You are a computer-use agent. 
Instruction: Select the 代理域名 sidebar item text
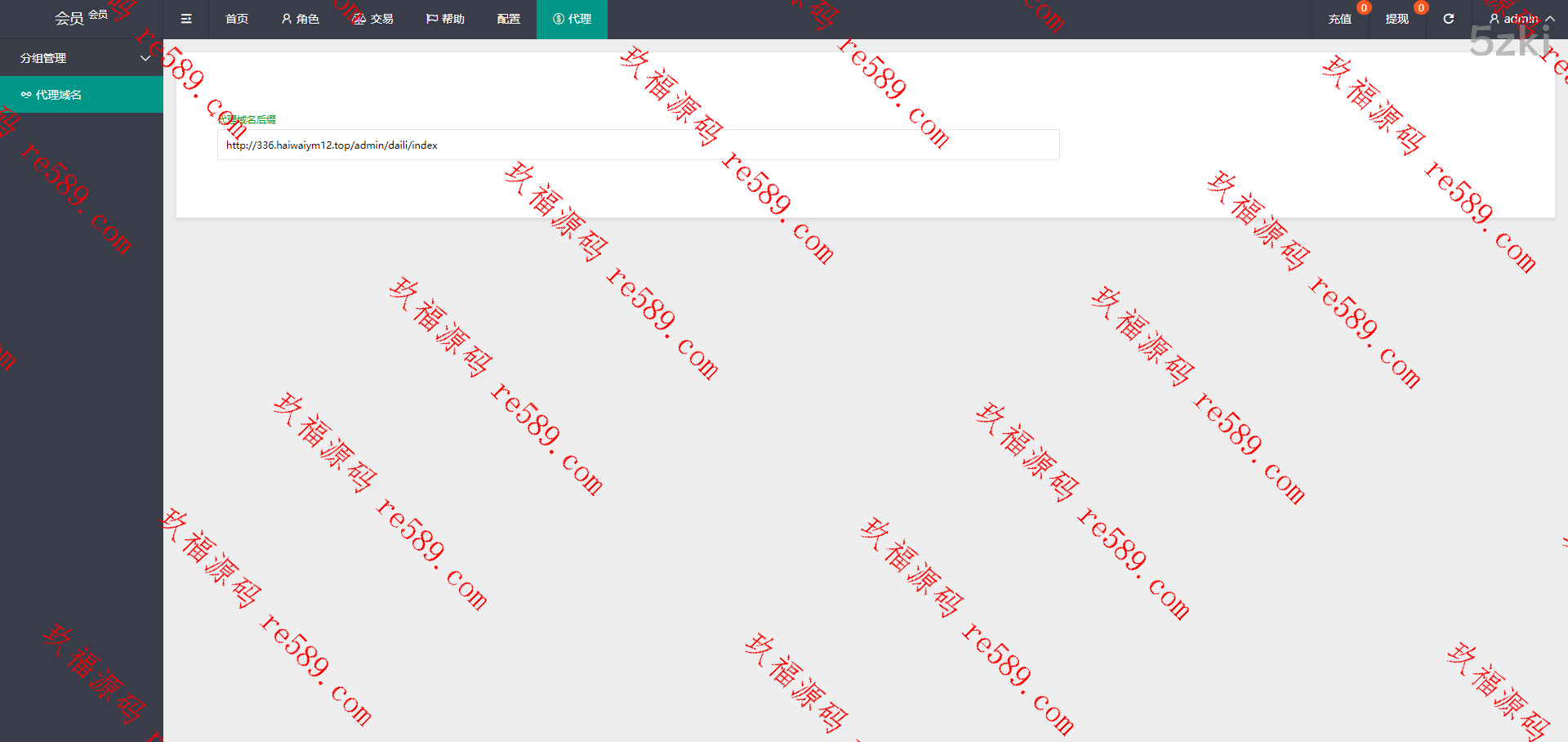pos(59,95)
